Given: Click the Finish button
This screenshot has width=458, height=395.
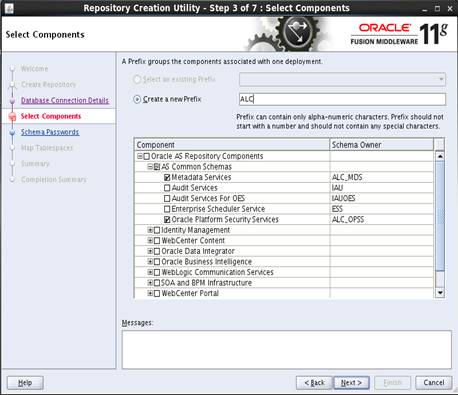Looking at the screenshot, I should (x=392, y=383).
